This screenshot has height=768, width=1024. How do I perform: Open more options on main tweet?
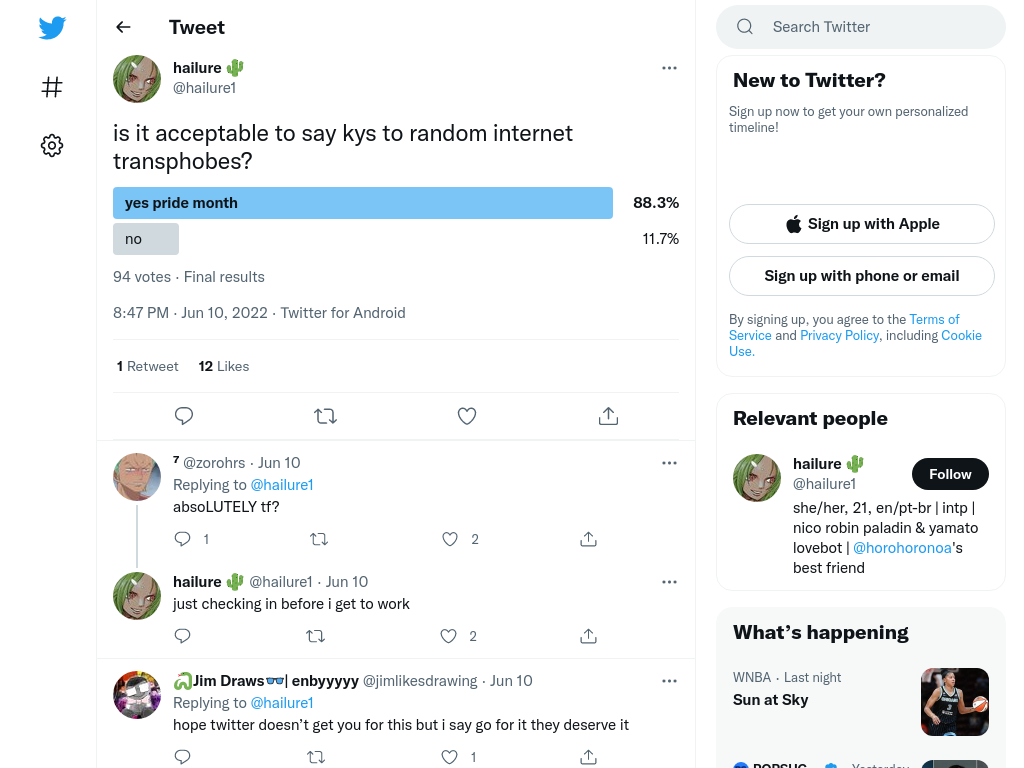tap(669, 68)
